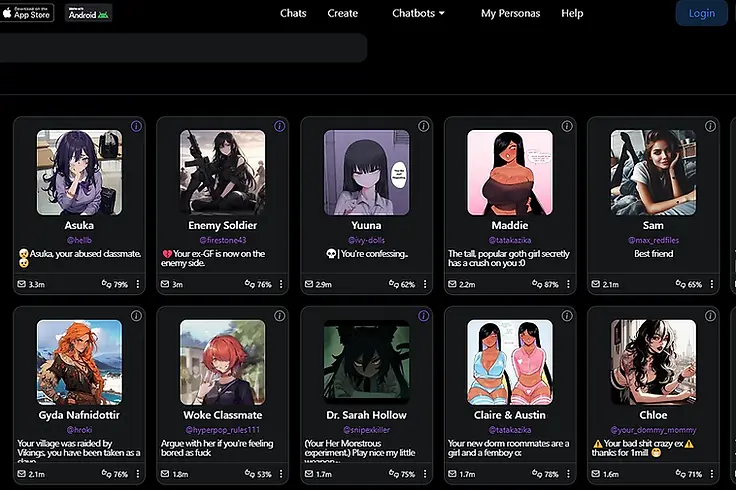The height and width of the screenshot is (490, 736).
Task: Open the My Personas page
Action: (510, 13)
